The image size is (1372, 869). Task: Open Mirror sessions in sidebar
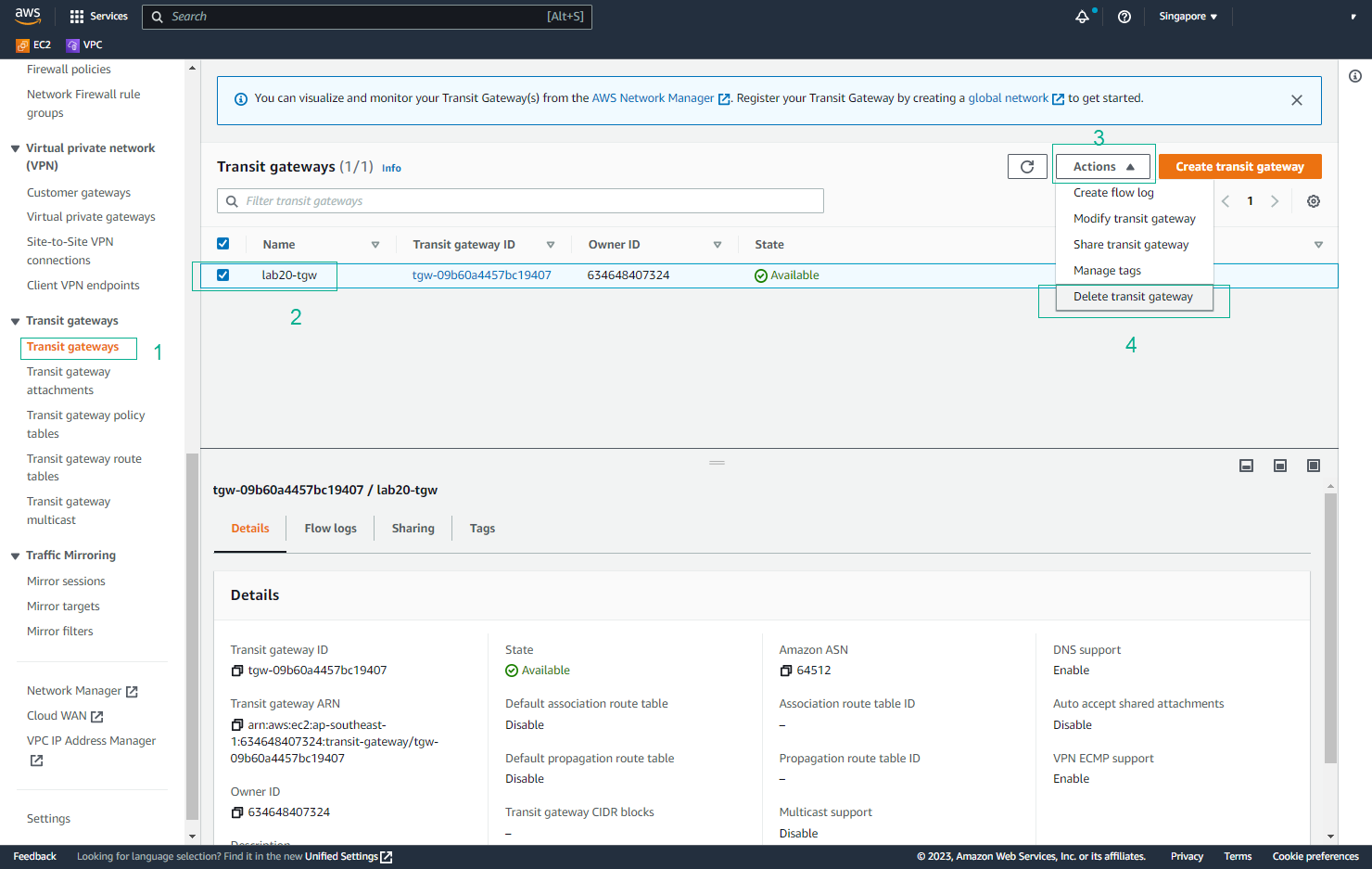click(66, 581)
